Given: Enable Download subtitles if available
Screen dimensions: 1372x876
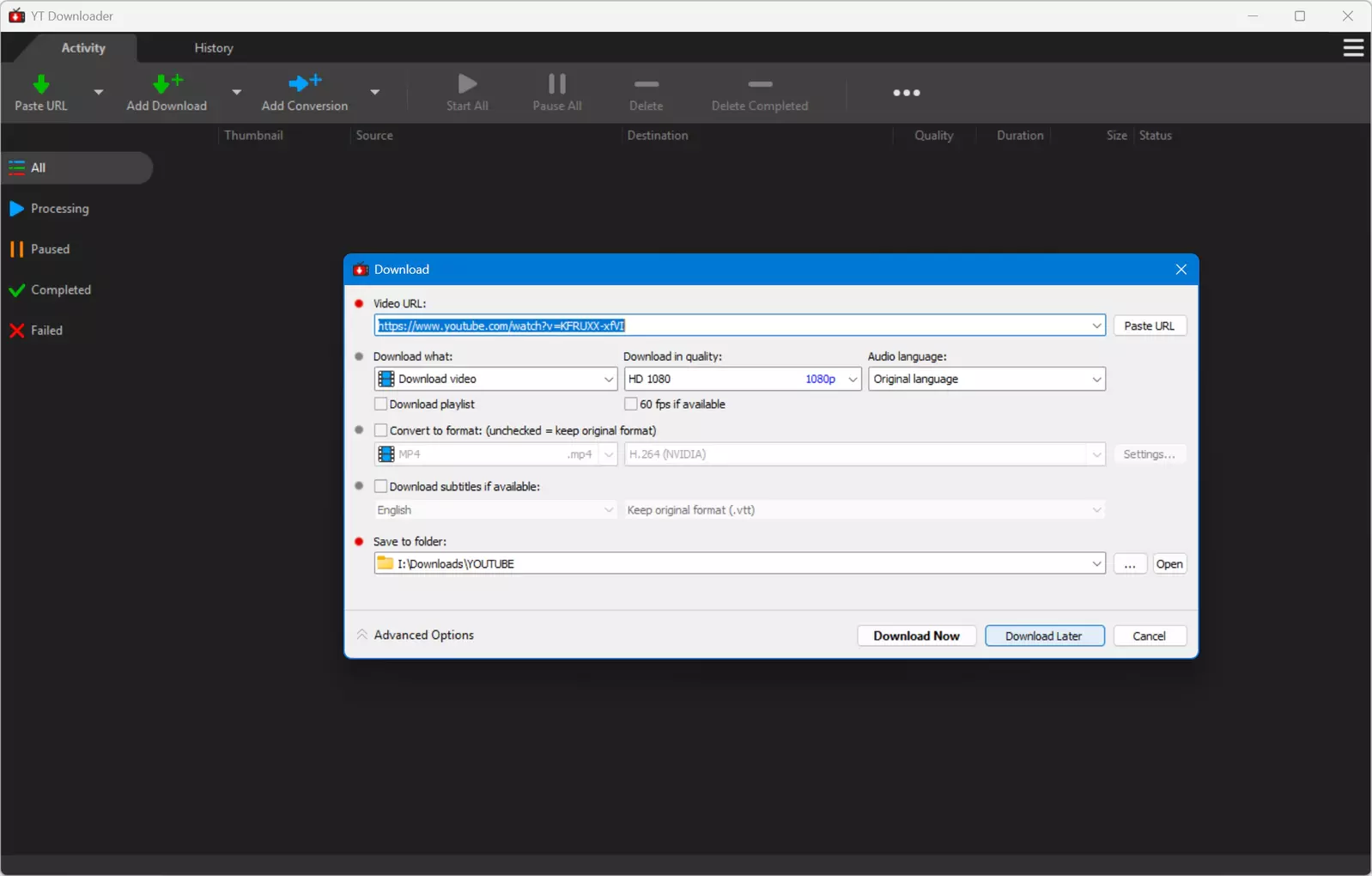Looking at the screenshot, I should (380, 487).
